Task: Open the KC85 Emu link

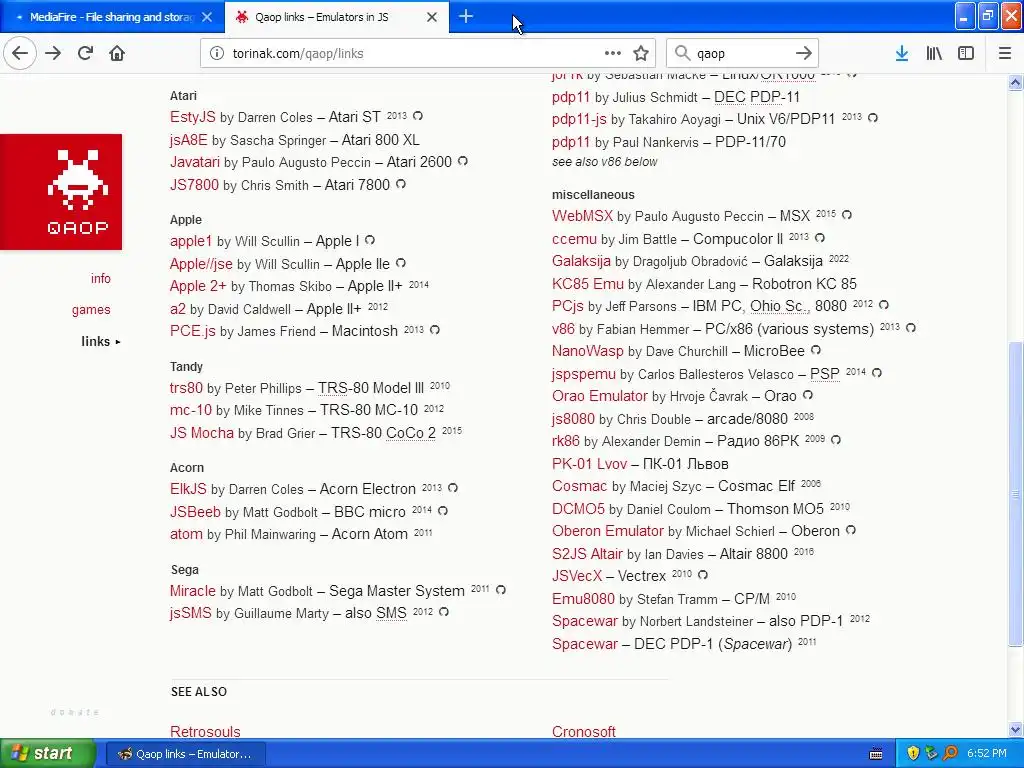Action: (x=588, y=284)
